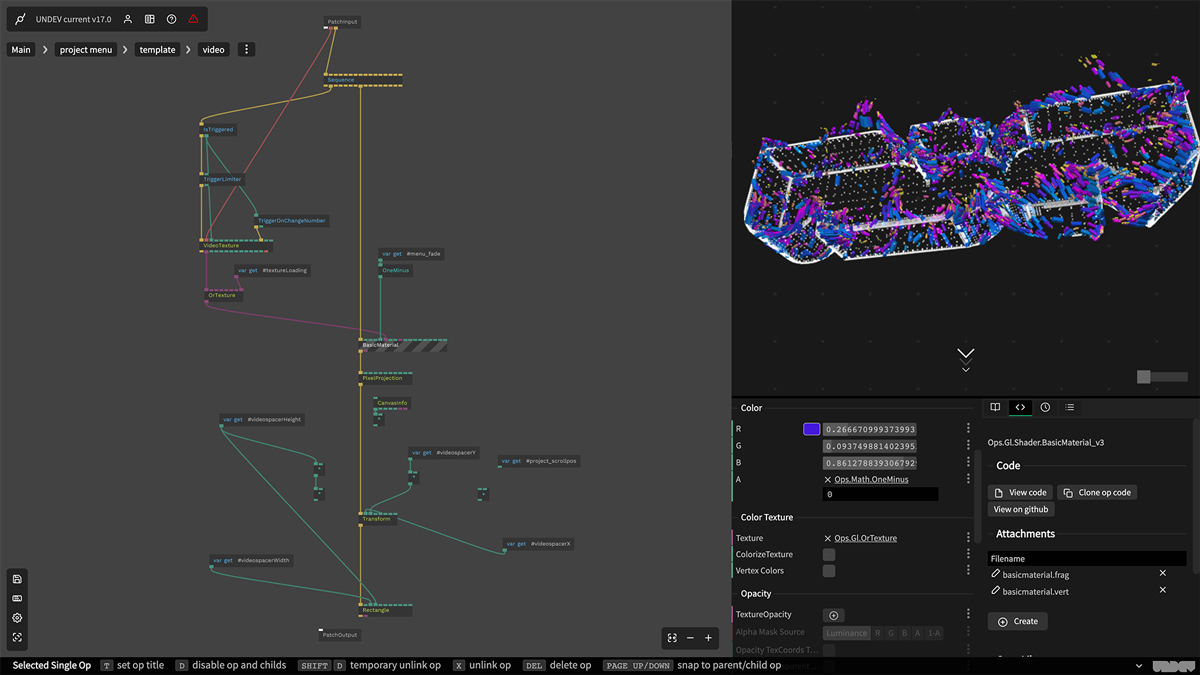Switch to the history clock tab
The height and width of the screenshot is (675, 1200).
[x=1045, y=407]
